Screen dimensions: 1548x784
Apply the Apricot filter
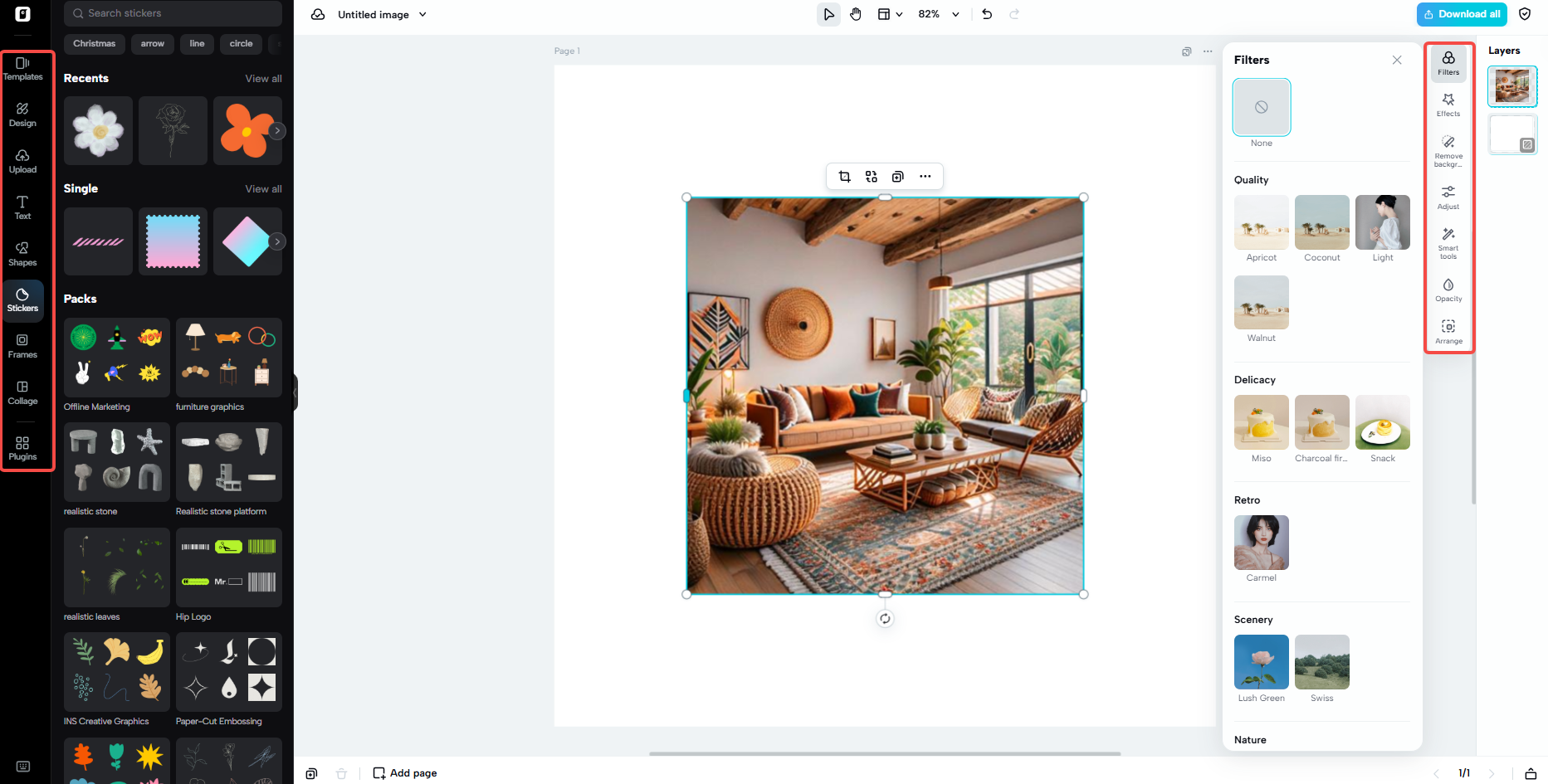pyautogui.click(x=1262, y=222)
